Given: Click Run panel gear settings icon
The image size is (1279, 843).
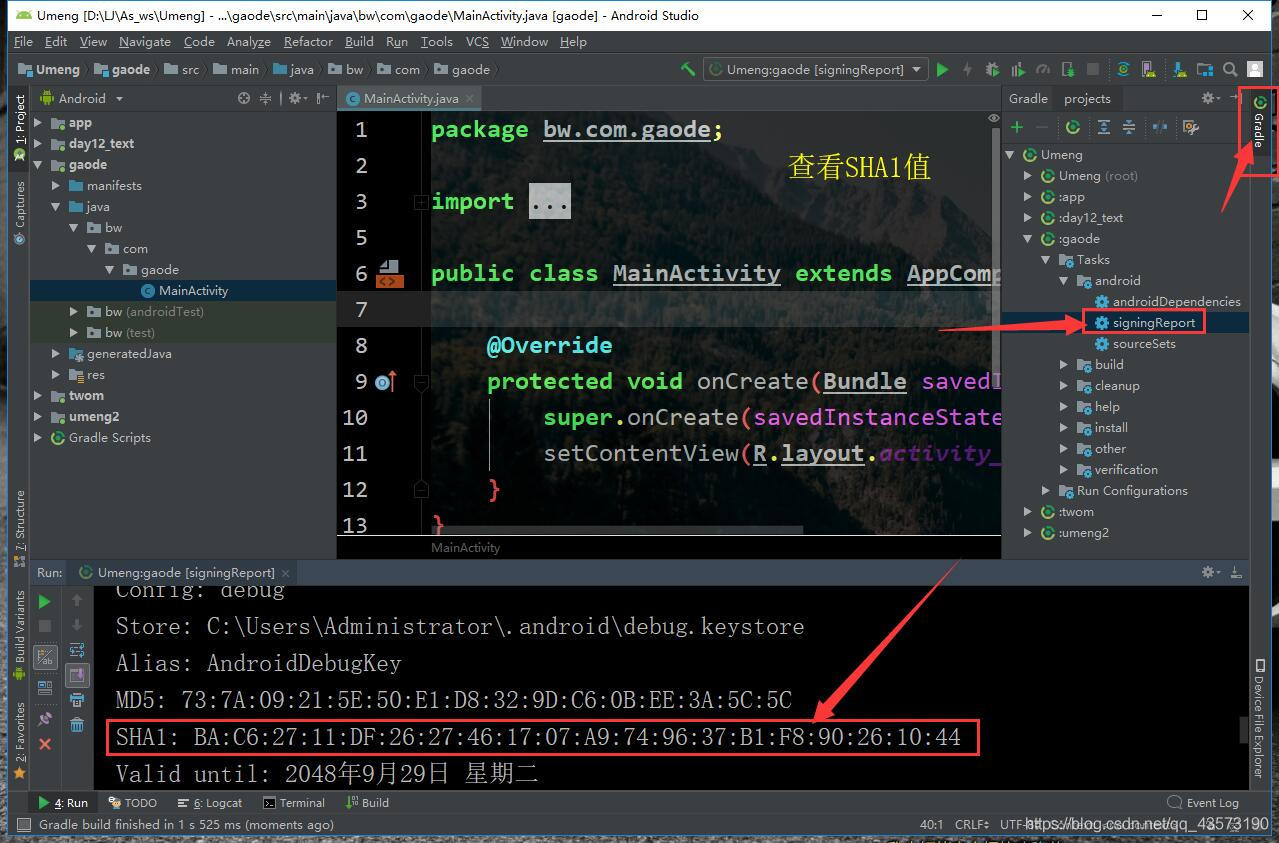Looking at the screenshot, I should (x=1212, y=572).
